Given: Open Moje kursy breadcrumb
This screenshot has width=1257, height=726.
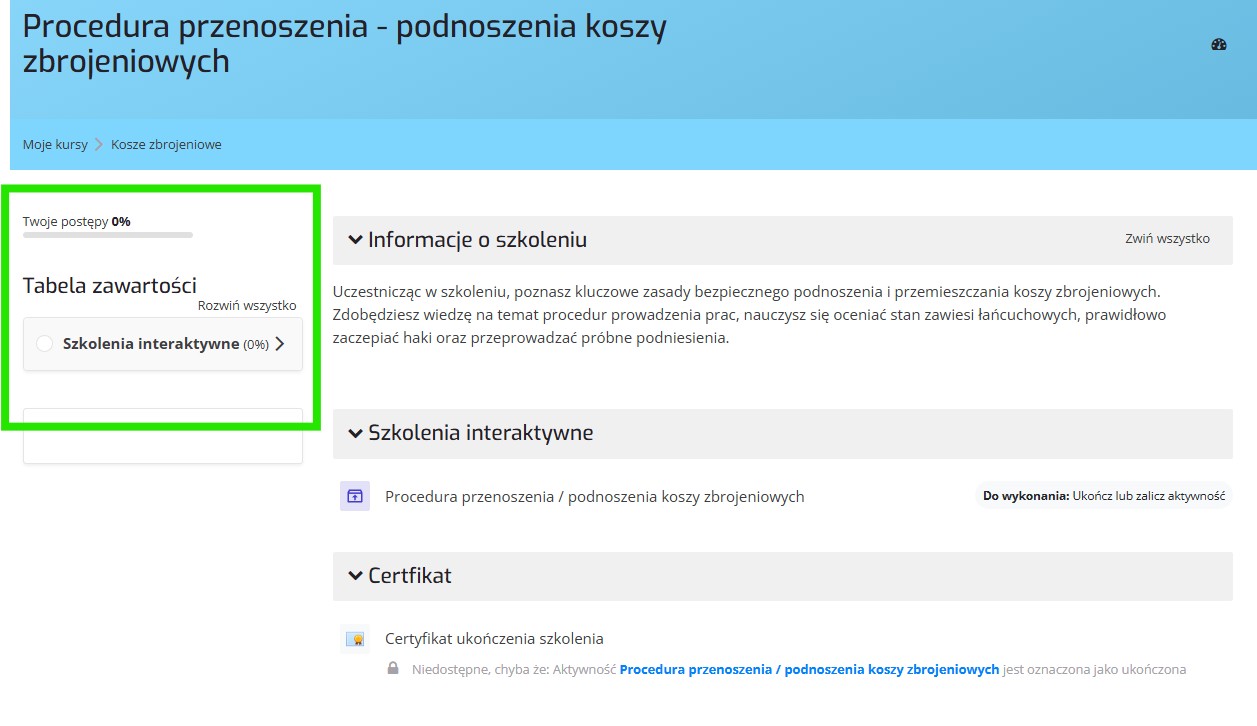Looking at the screenshot, I should [x=55, y=144].
